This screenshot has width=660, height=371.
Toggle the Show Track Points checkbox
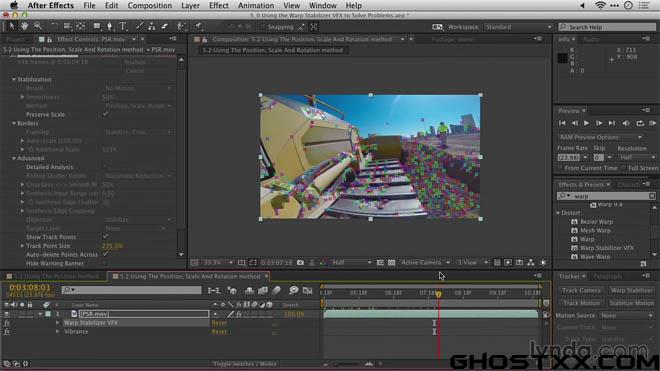pos(105,237)
